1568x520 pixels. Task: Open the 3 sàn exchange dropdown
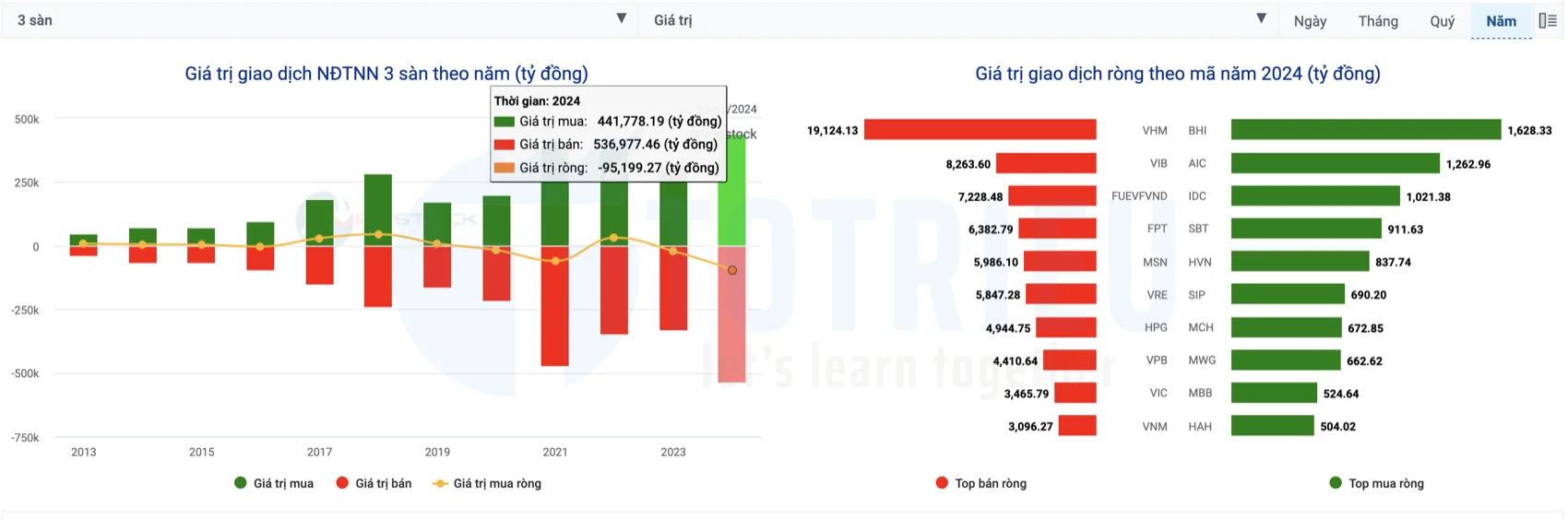point(314,19)
